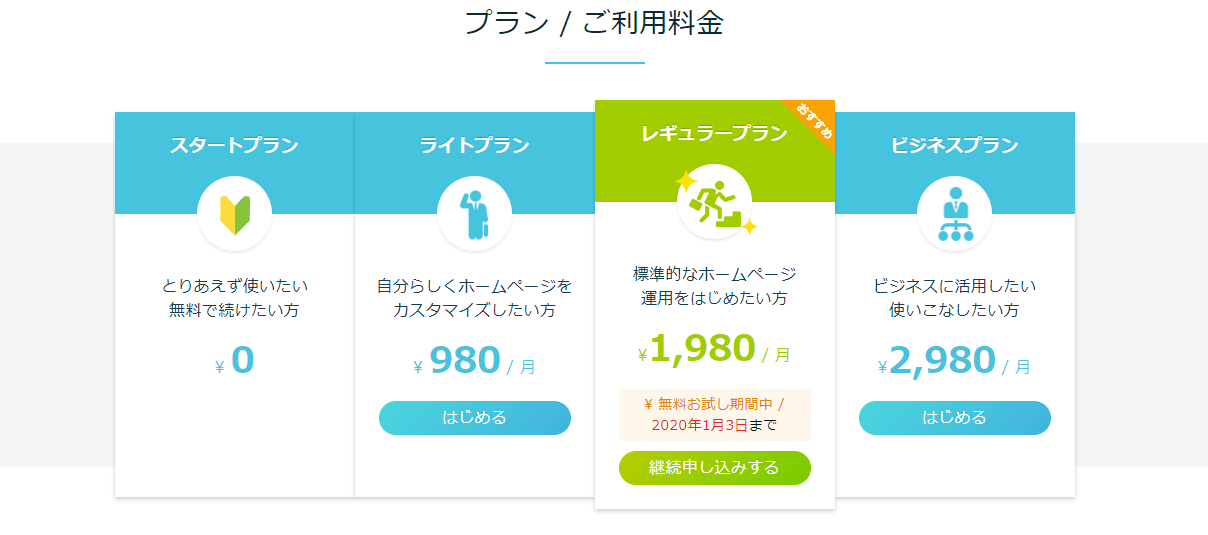This screenshot has height=535, width=1208.
Task: Click the 無料お試し期間中 trial notice box
Action: (715, 415)
